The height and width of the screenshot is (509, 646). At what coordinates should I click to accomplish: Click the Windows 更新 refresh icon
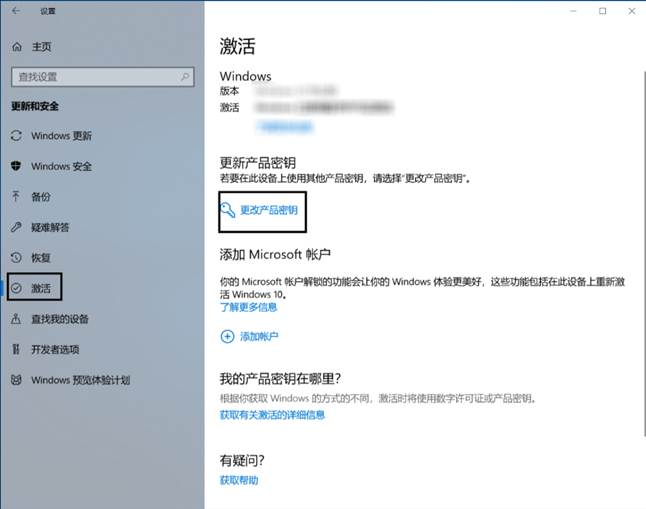tap(16, 136)
